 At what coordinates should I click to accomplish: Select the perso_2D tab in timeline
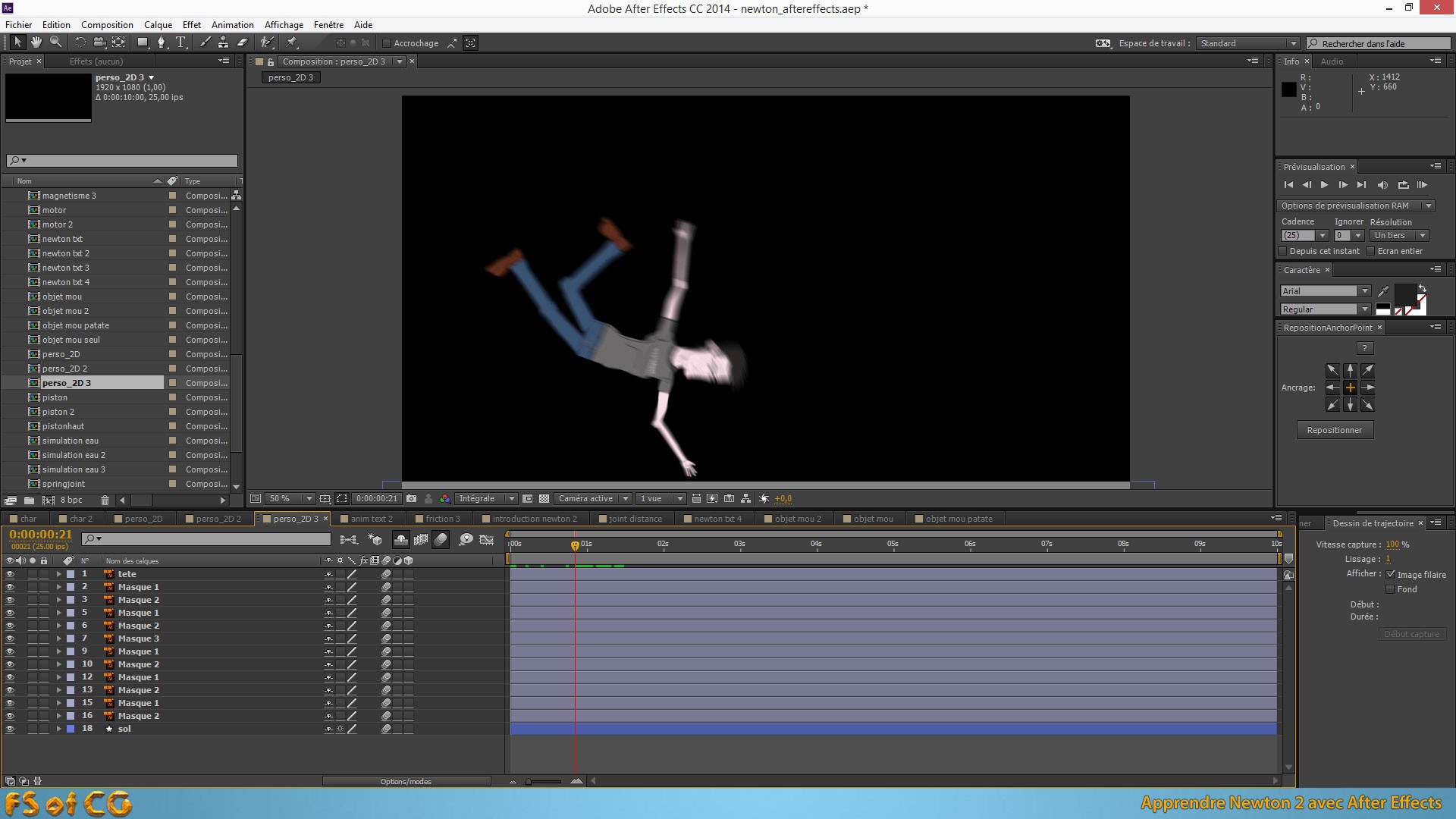point(146,518)
